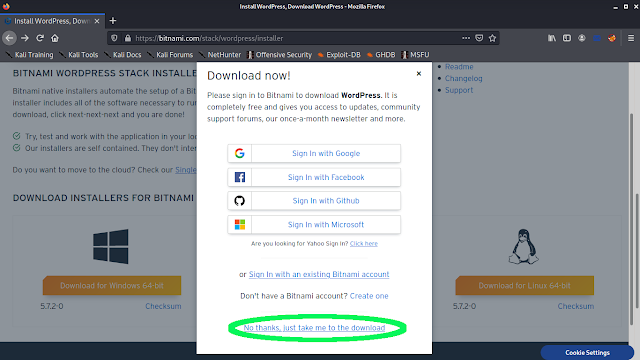Open Checksum link under Windows download

pyautogui.click(x=163, y=306)
